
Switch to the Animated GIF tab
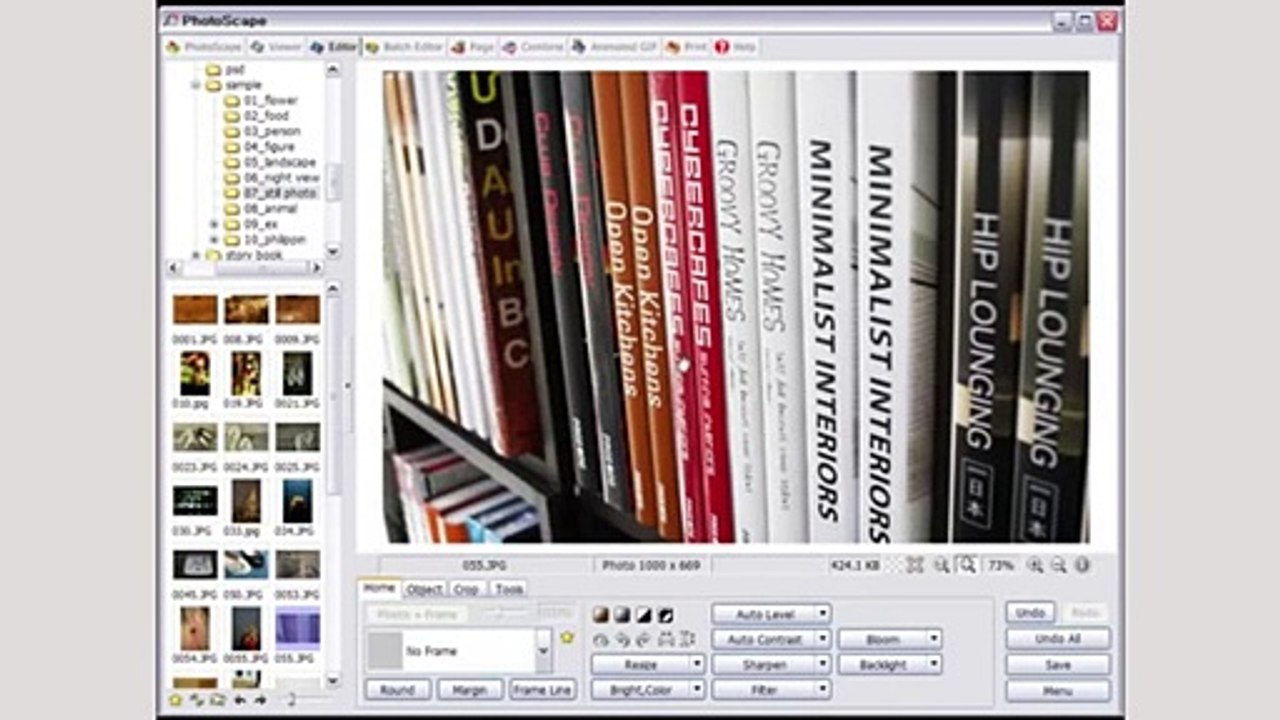point(615,47)
